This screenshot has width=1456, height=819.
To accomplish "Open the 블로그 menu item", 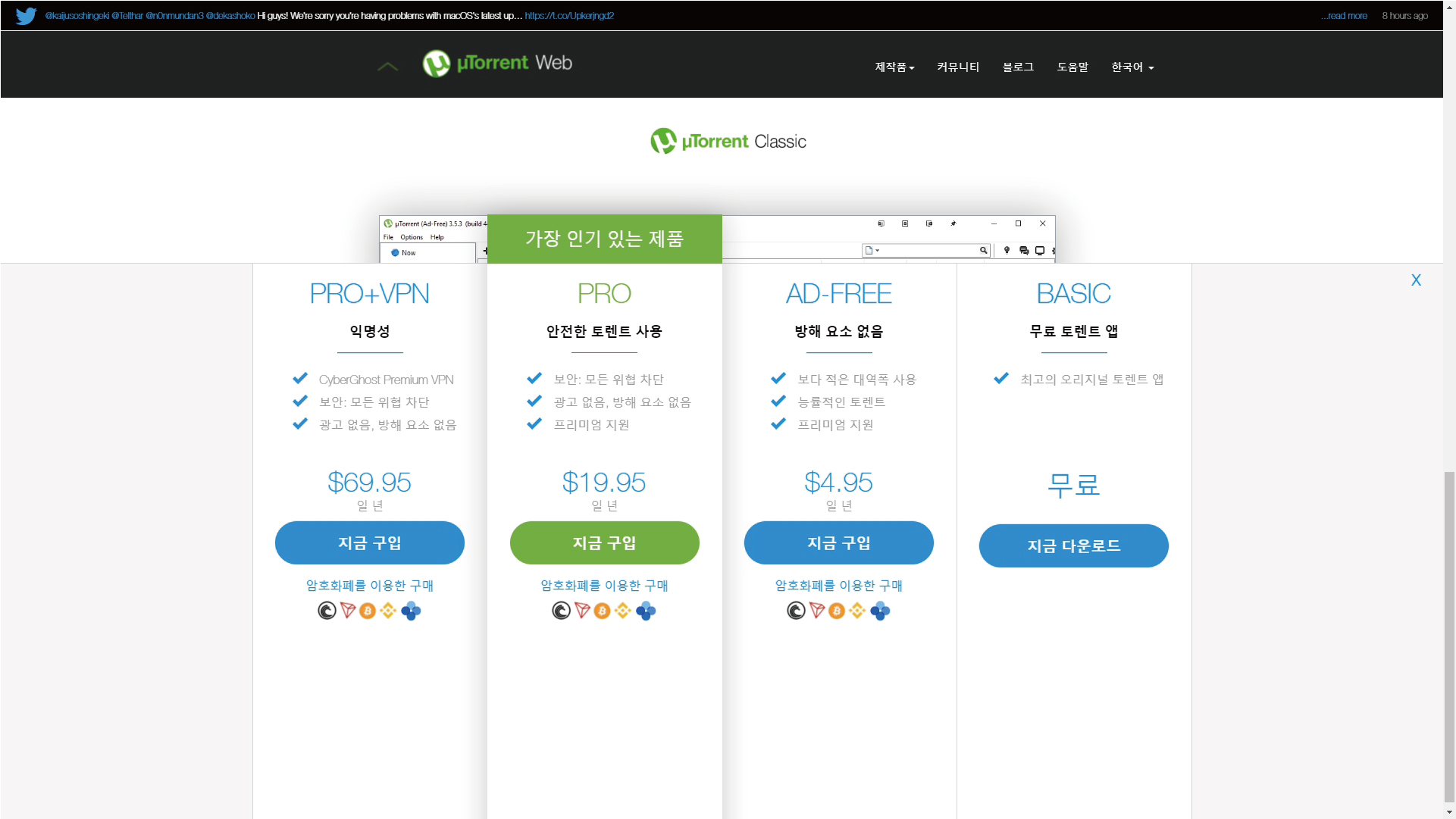I will point(1018,67).
